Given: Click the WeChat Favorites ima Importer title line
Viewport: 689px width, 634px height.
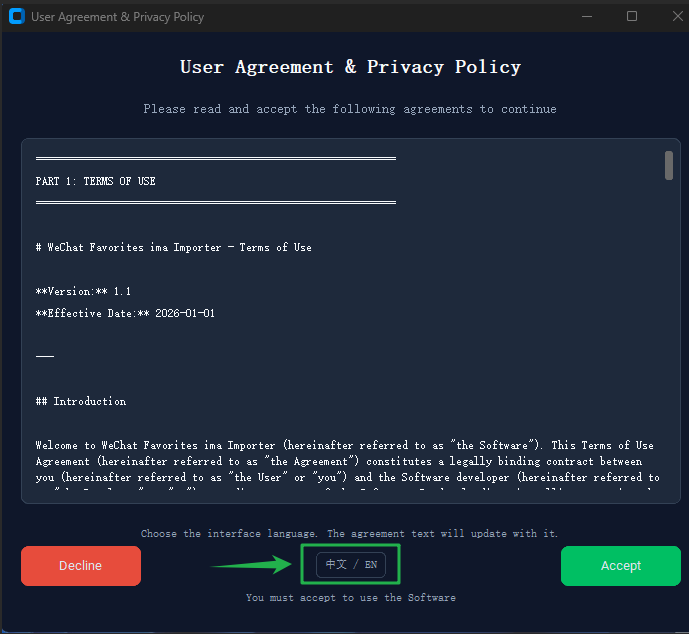Looking at the screenshot, I should click(x=174, y=247).
